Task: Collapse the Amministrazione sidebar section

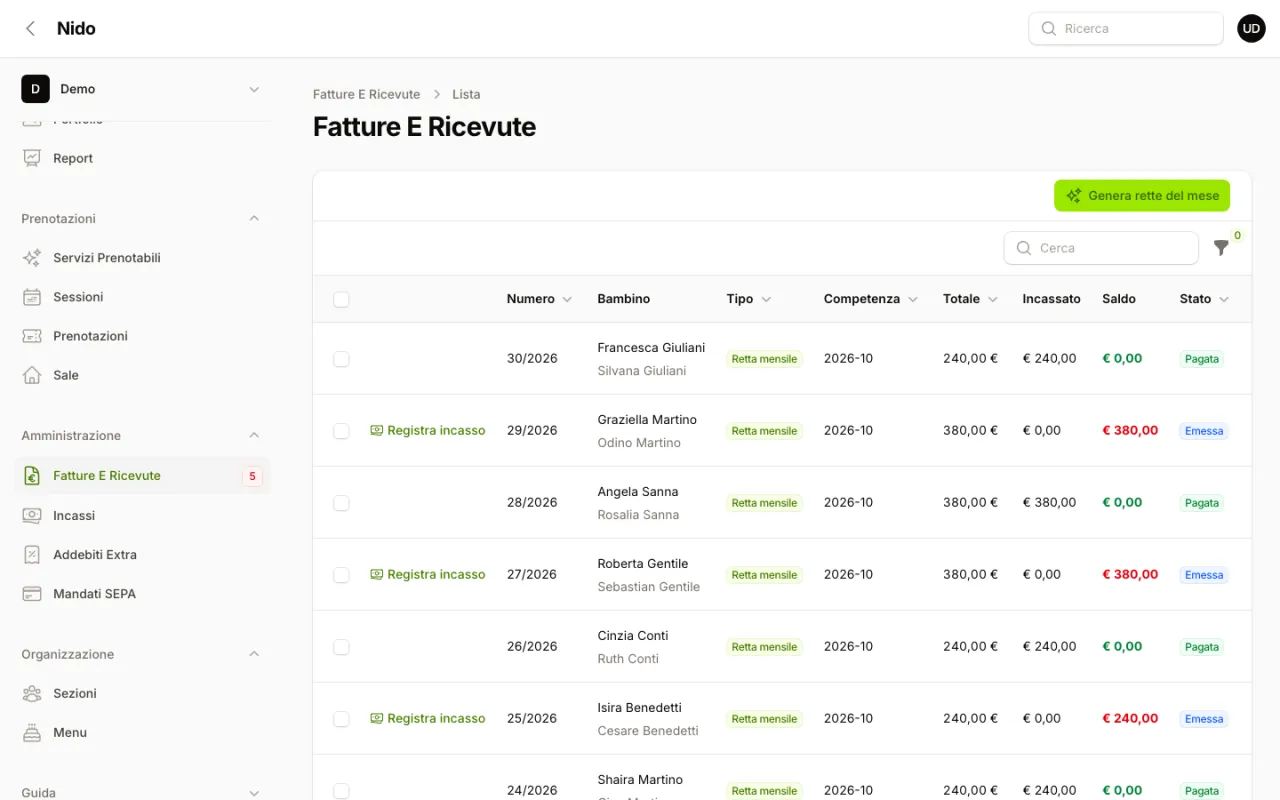Action: pyautogui.click(x=254, y=435)
